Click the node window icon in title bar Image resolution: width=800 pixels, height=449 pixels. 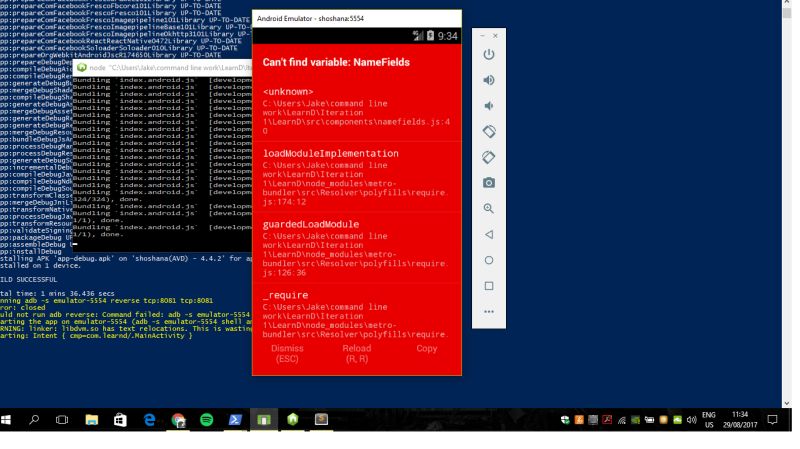click(82, 67)
